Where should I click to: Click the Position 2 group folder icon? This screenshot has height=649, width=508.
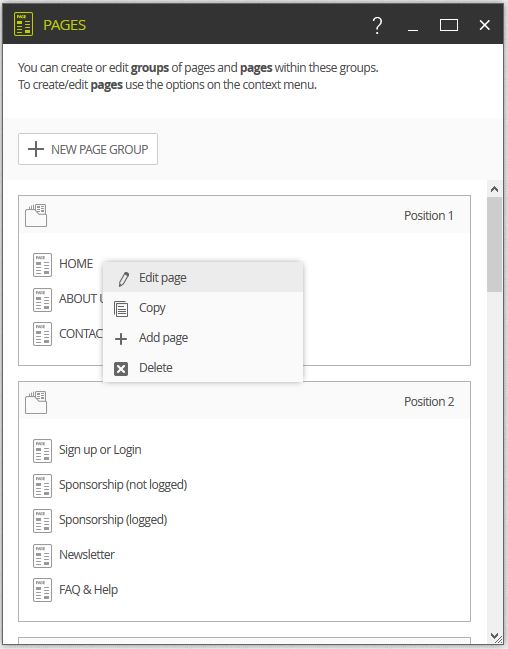36,402
